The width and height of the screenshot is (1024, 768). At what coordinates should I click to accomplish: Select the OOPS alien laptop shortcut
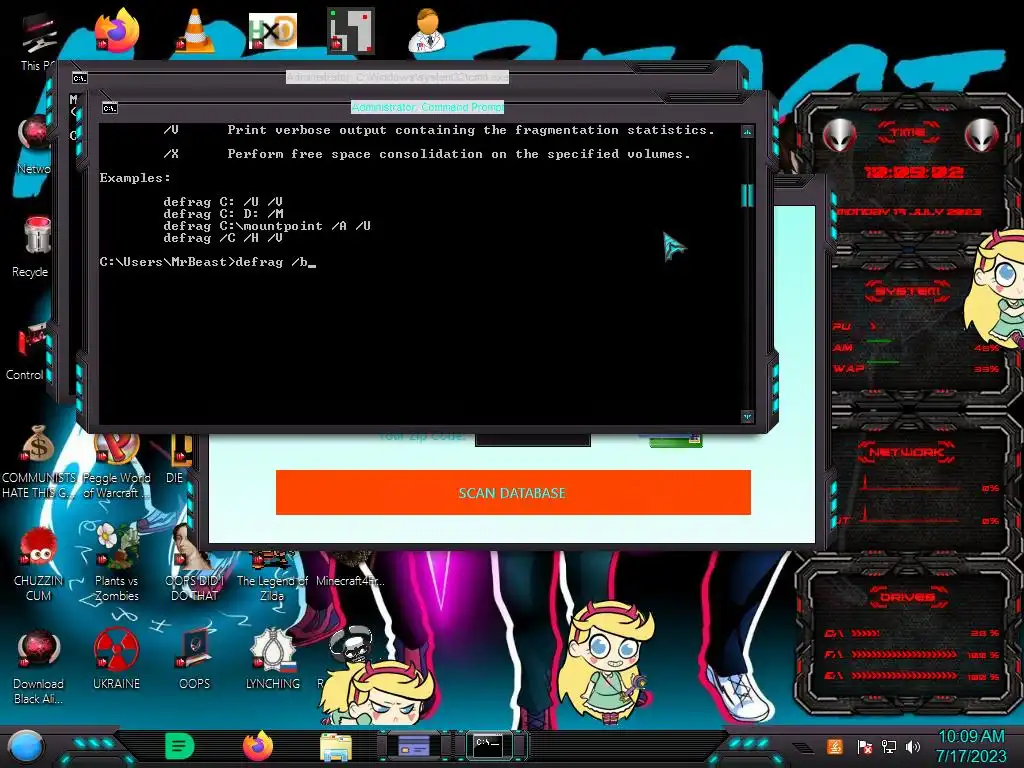(x=194, y=659)
